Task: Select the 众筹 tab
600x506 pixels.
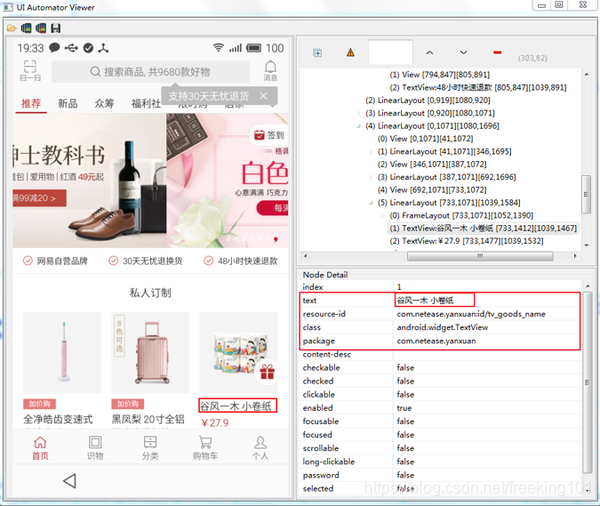Action: 104,103
